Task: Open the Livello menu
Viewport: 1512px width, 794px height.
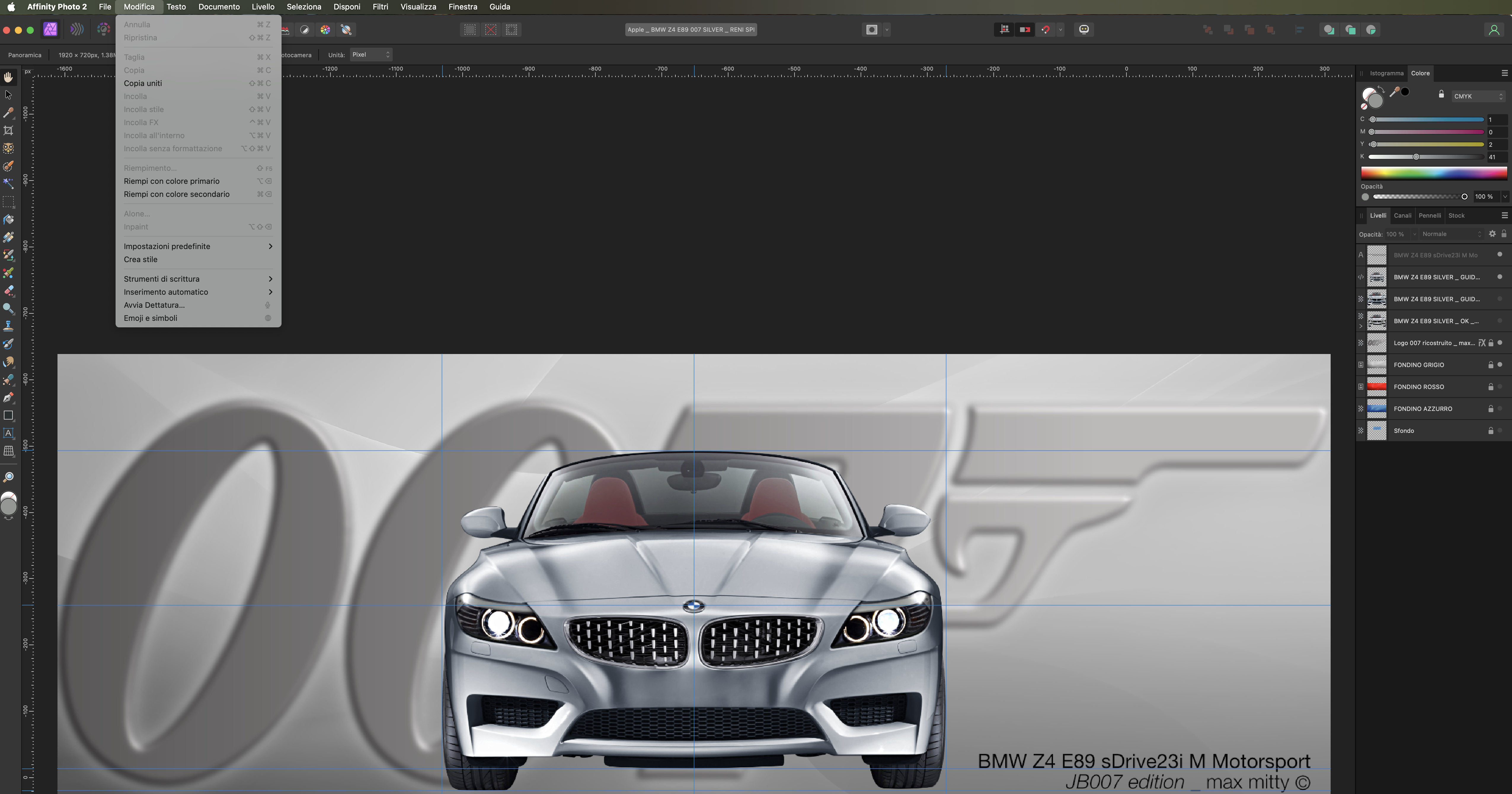Action: pos(263,7)
